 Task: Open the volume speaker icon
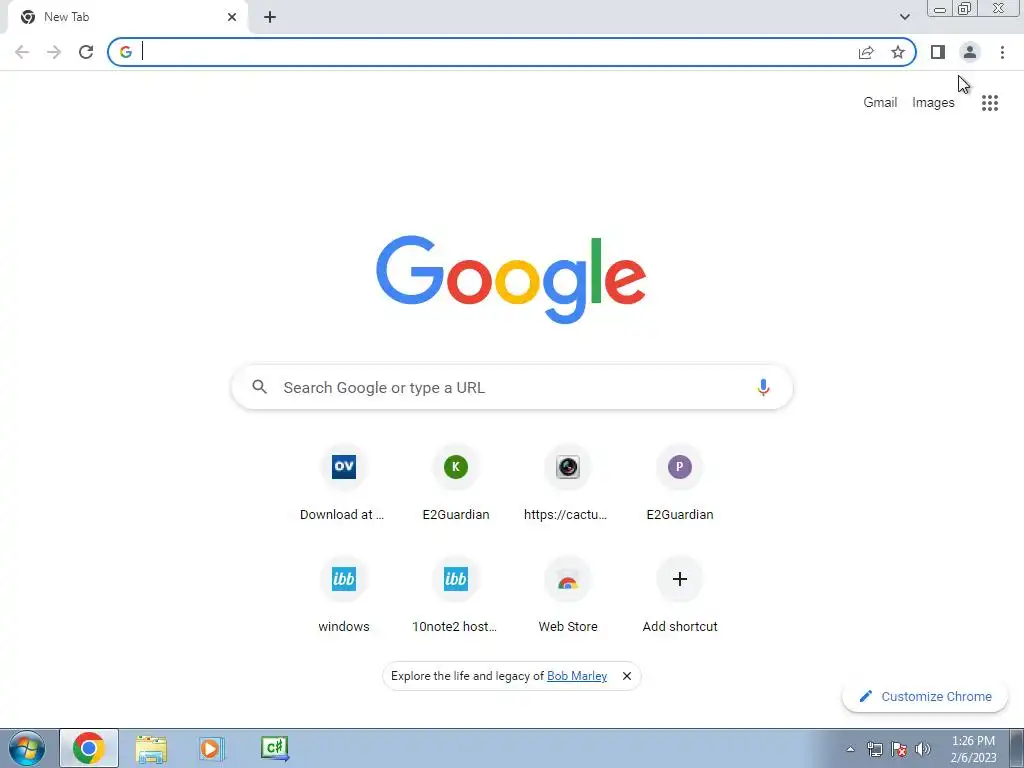pyautogui.click(x=923, y=749)
